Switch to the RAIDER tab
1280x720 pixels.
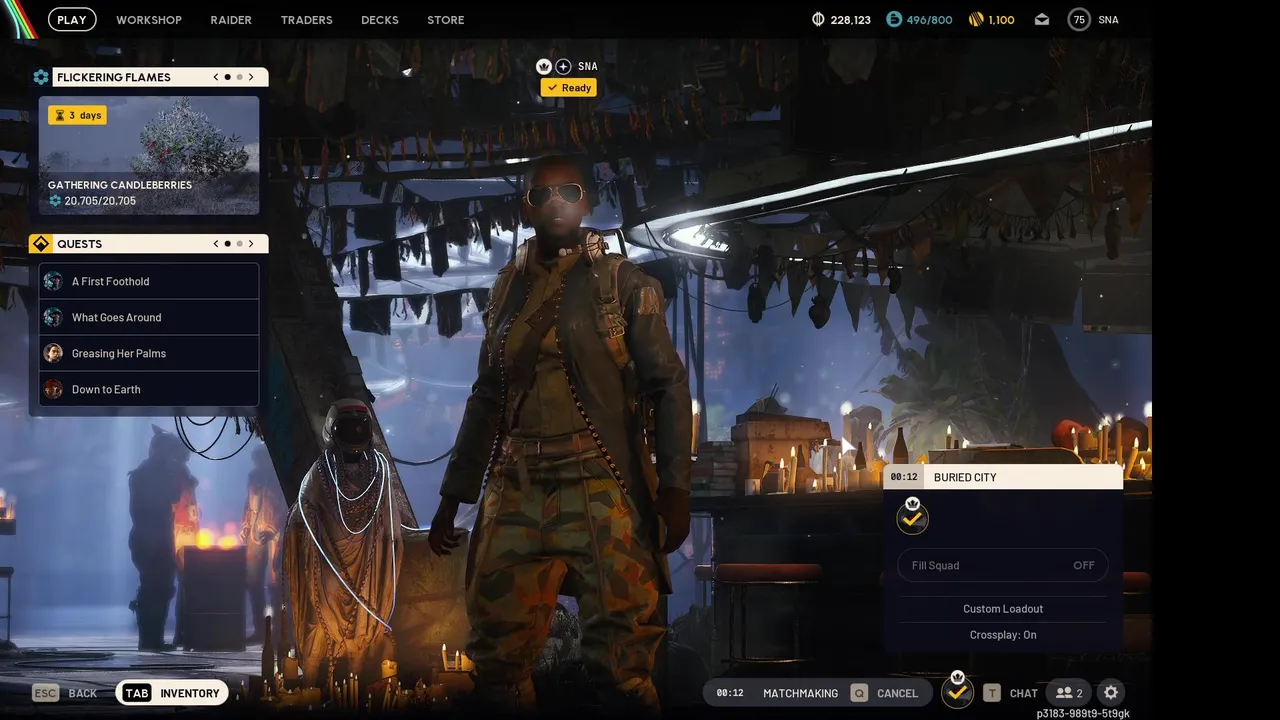231,20
